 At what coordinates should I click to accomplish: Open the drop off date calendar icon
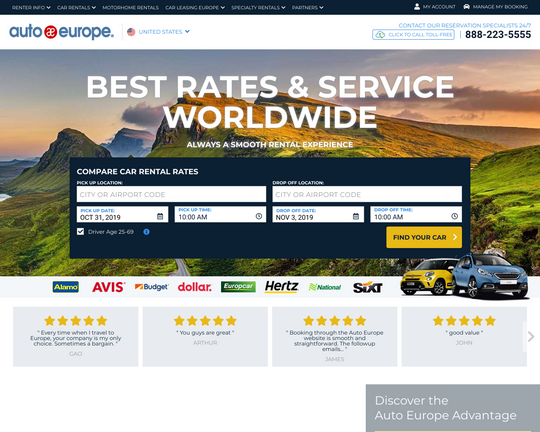point(356,216)
